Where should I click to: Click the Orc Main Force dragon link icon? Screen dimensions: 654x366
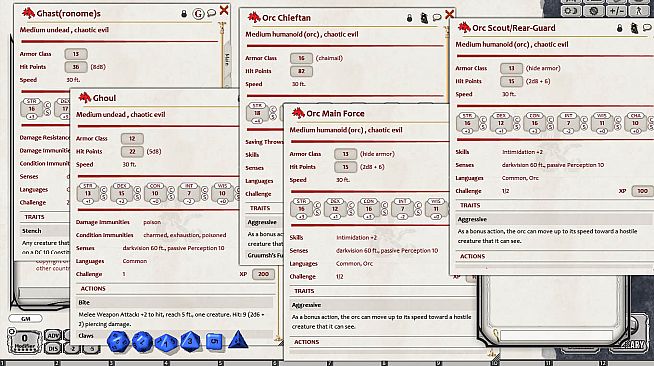point(298,113)
